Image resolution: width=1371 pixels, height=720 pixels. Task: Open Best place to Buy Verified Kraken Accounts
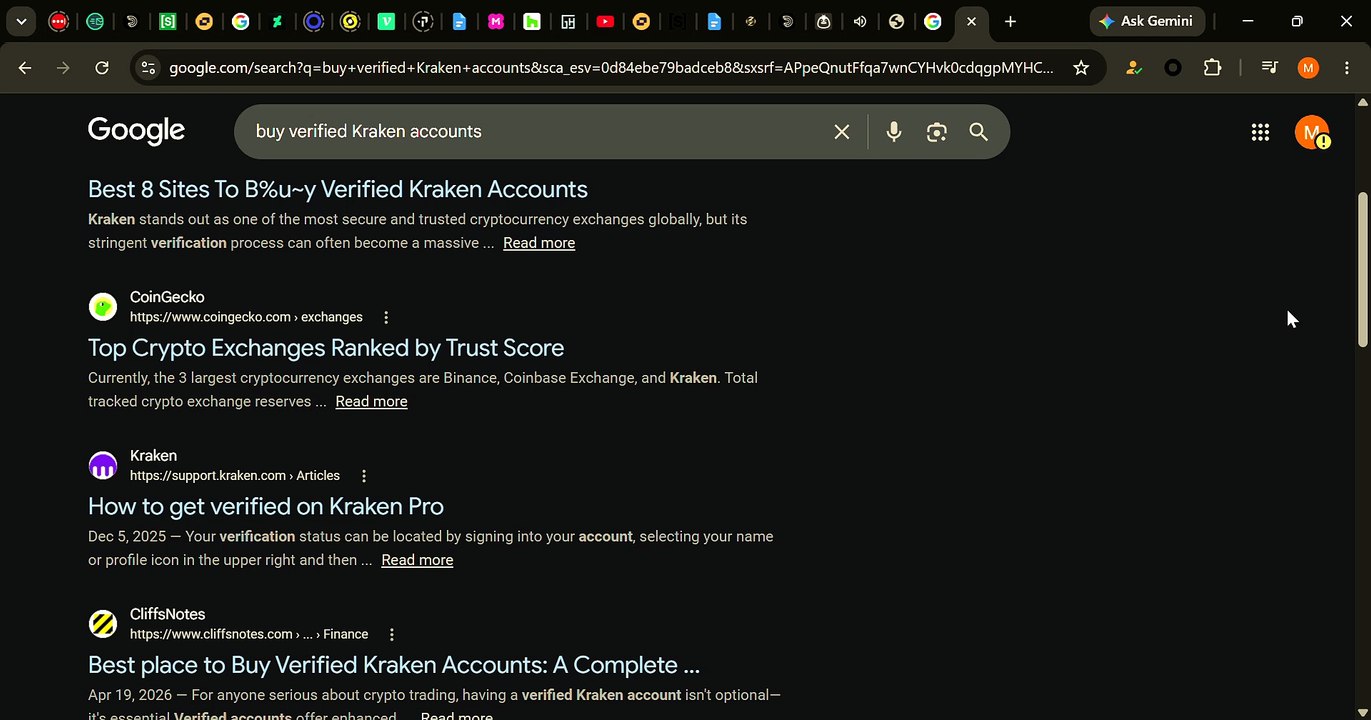[394, 665]
